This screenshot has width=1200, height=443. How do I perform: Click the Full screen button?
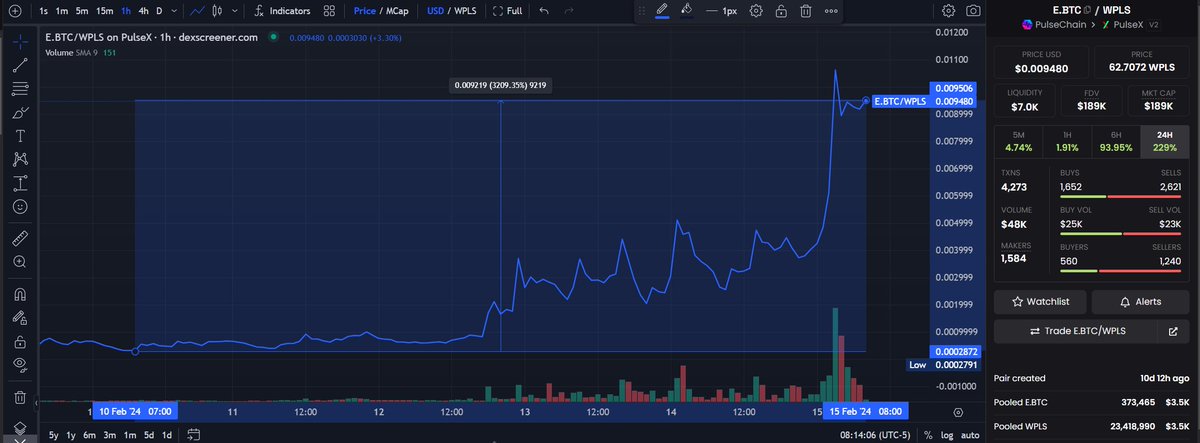508,11
